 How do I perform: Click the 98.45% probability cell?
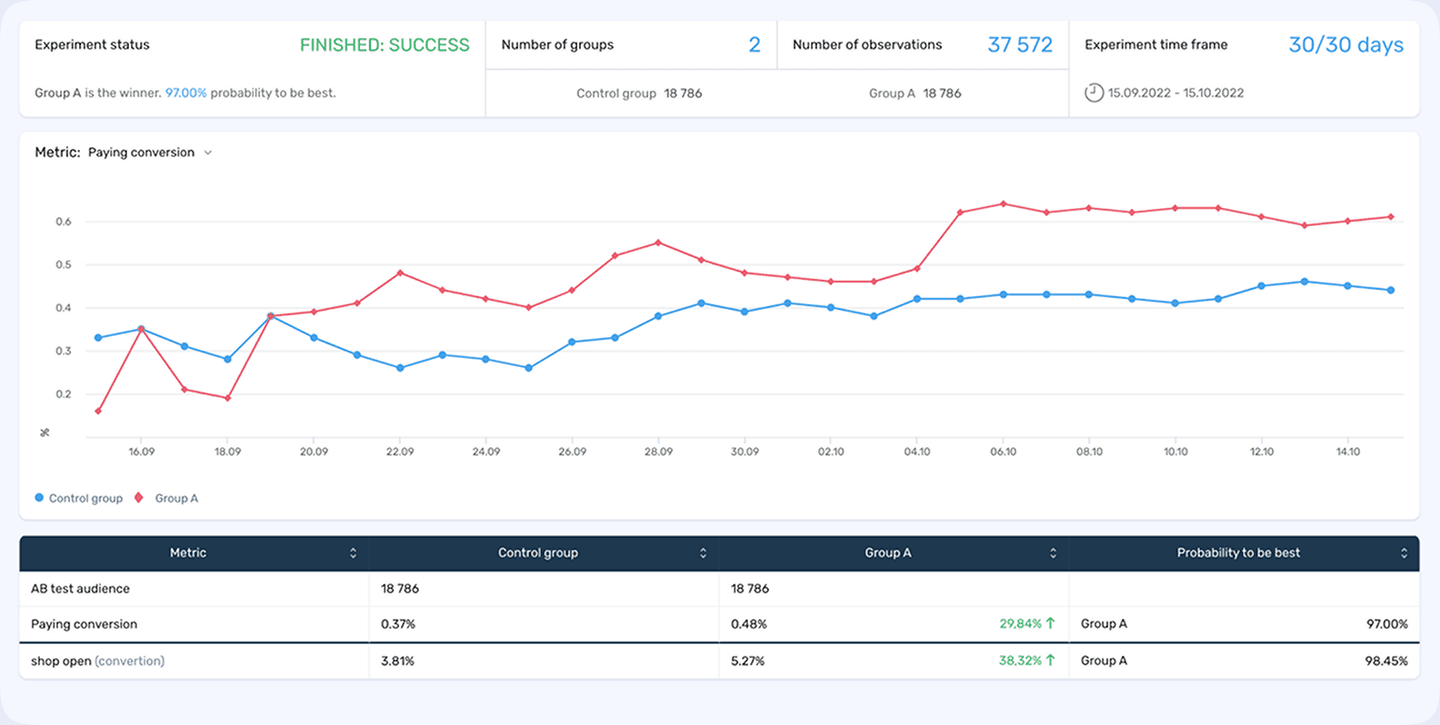point(1386,661)
